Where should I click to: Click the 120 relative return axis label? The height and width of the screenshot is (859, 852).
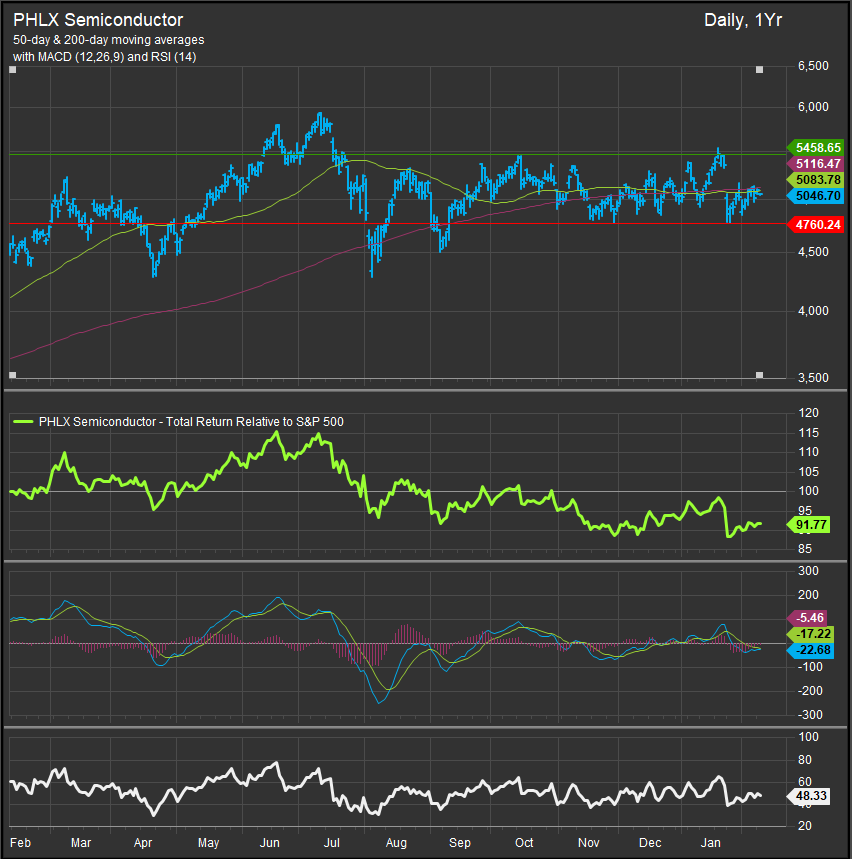click(809, 413)
